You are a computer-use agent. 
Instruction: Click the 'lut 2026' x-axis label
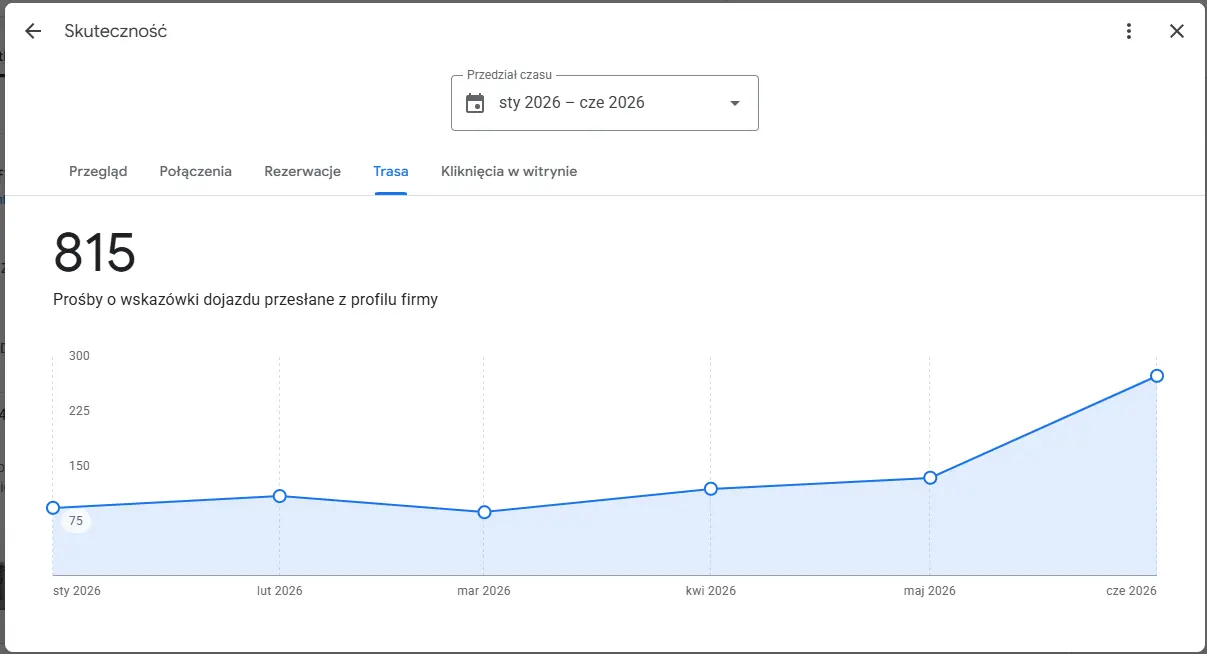coord(280,591)
